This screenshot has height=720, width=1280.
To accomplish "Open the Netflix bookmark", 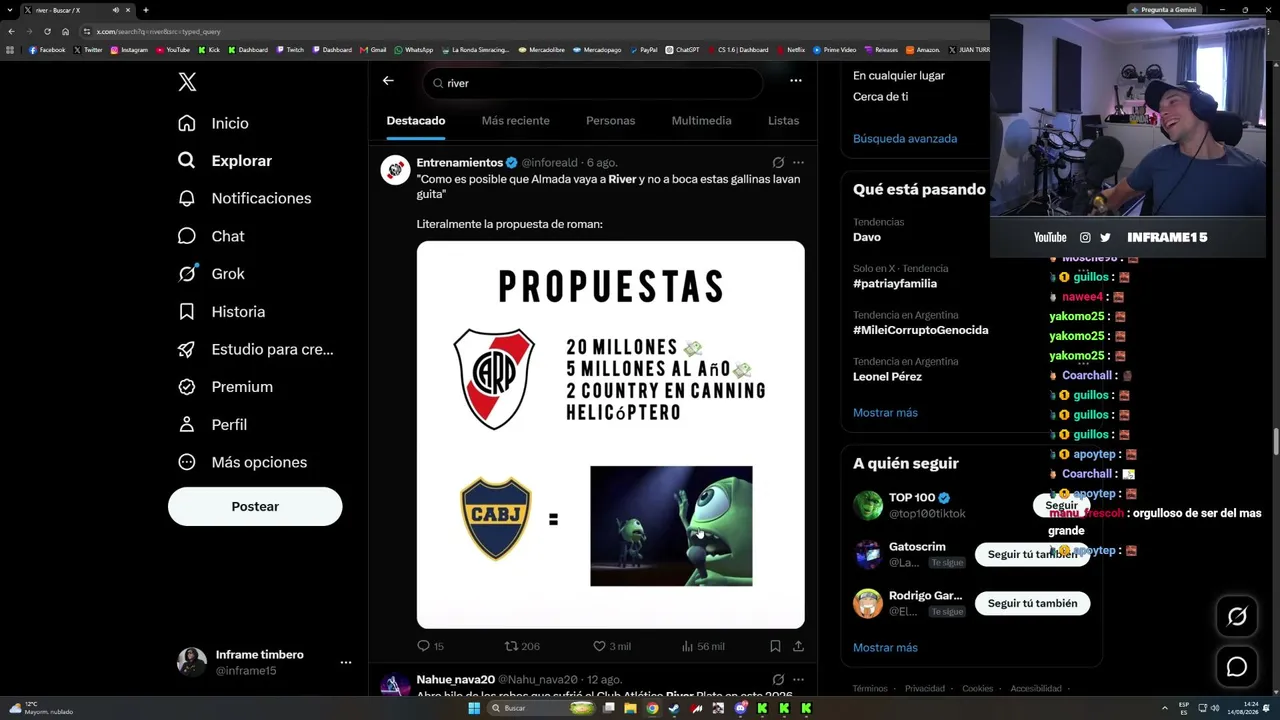I will tap(790, 50).
